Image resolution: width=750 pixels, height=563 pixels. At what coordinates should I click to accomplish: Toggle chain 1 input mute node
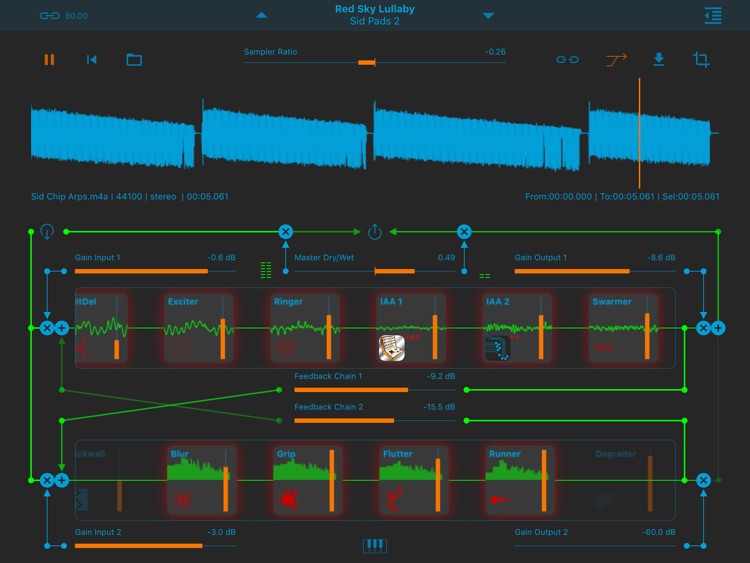point(47,328)
